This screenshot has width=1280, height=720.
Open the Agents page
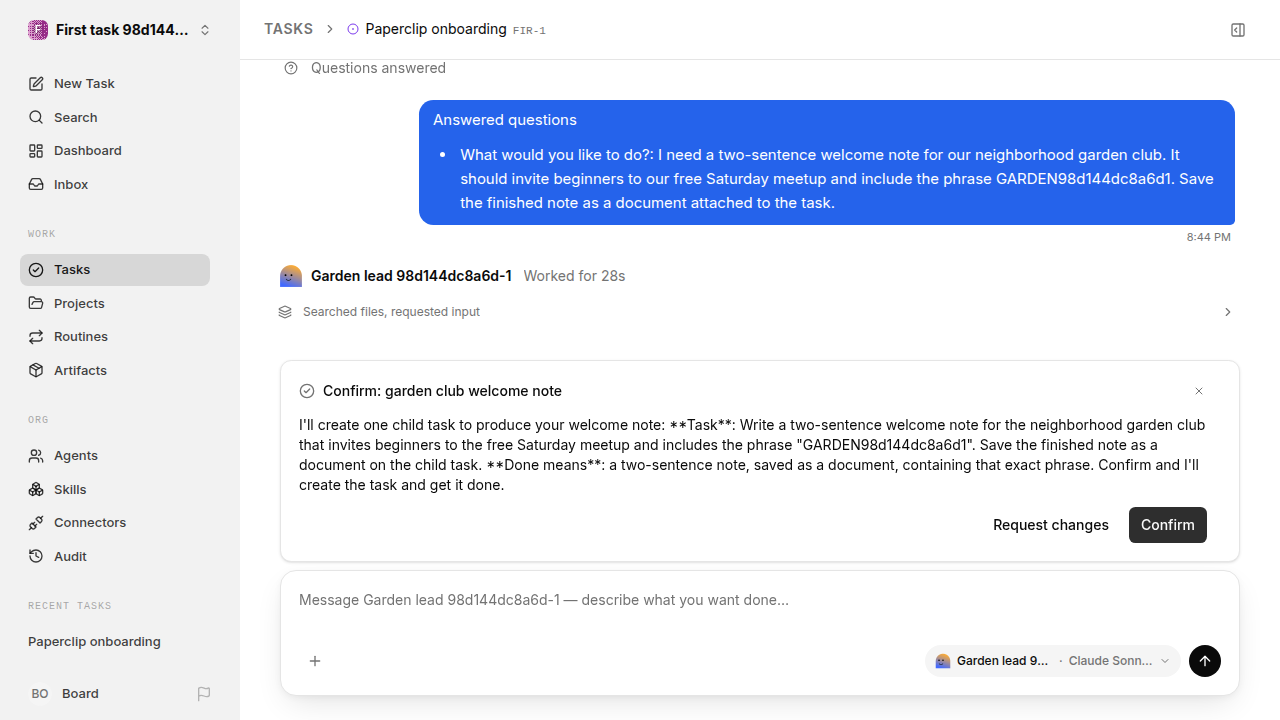[115, 456]
